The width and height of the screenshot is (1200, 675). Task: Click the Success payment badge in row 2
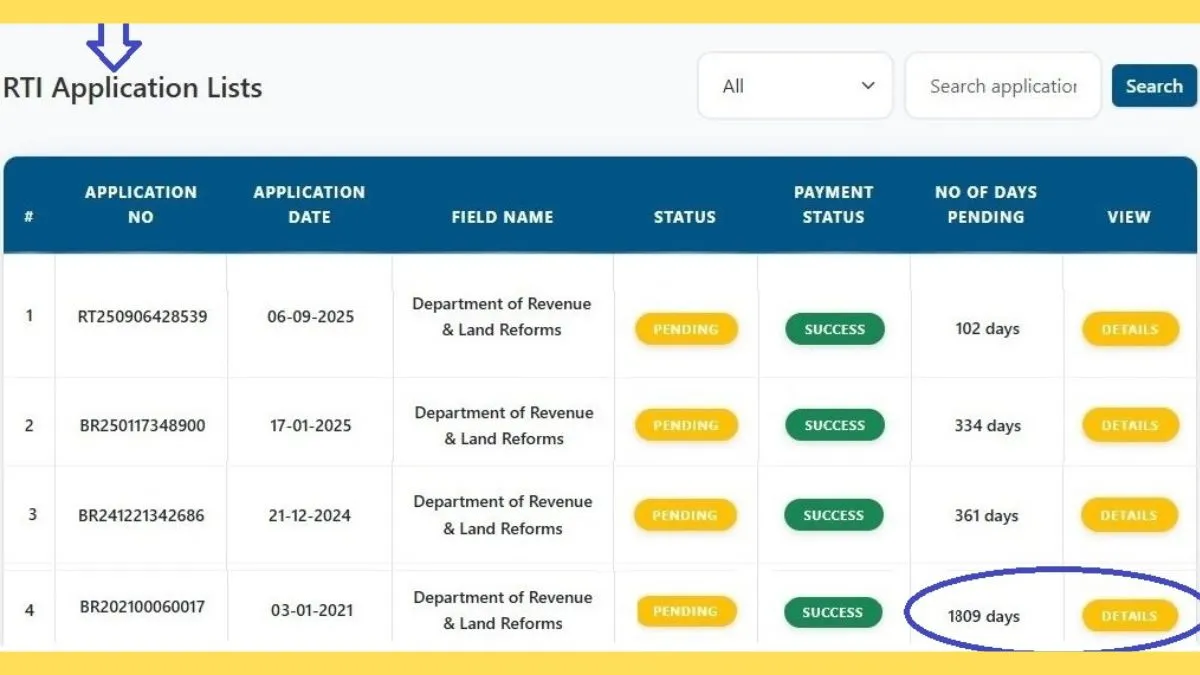pos(834,425)
